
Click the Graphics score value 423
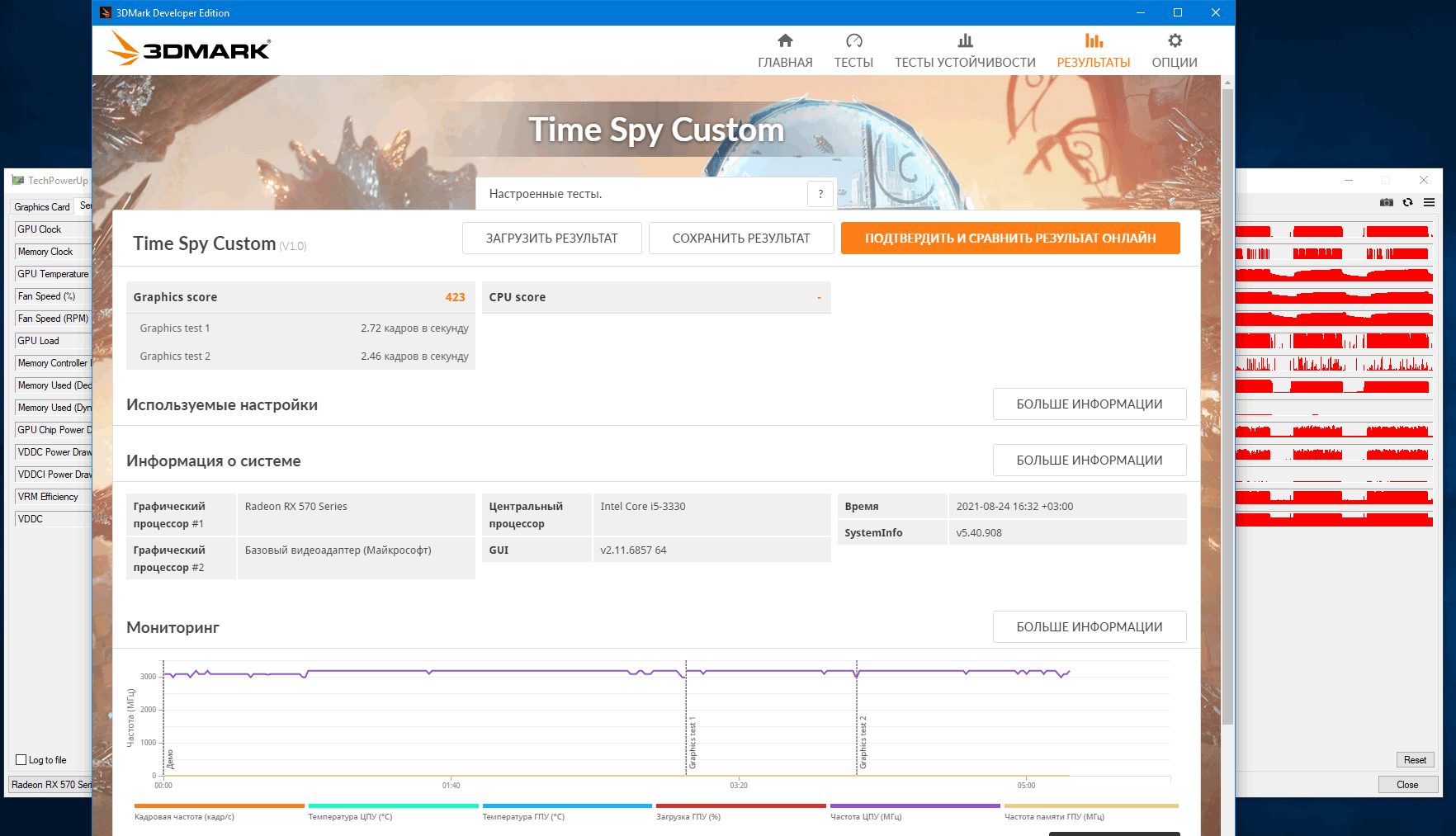point(455,297)
